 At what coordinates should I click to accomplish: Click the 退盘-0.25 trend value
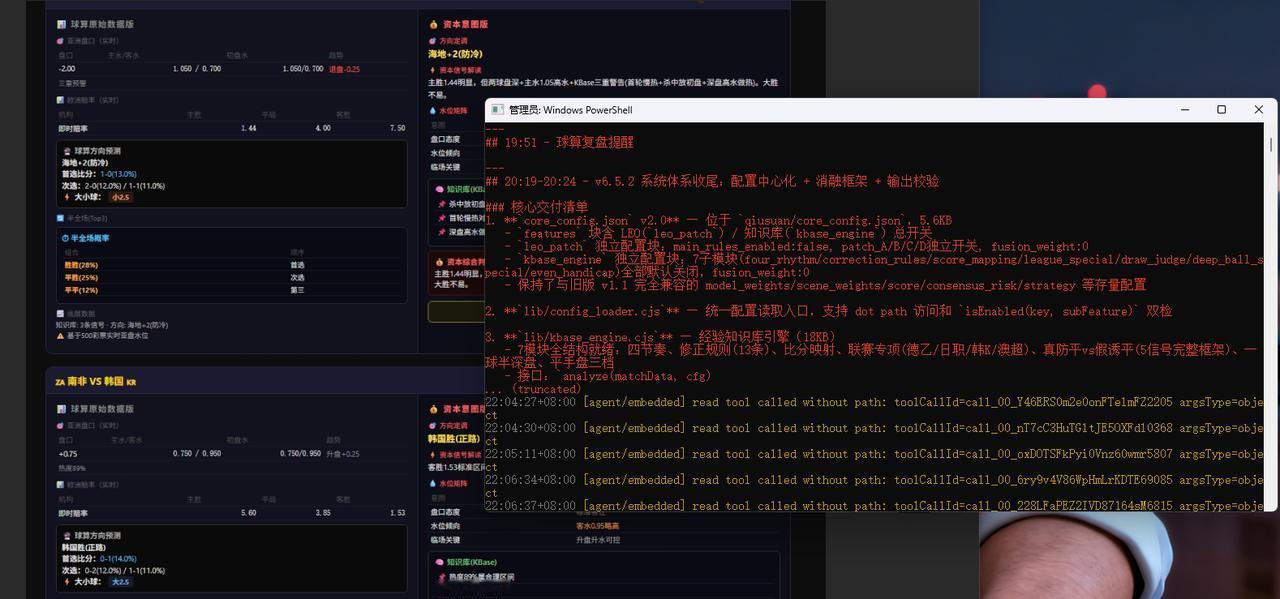tap(344, 69)
